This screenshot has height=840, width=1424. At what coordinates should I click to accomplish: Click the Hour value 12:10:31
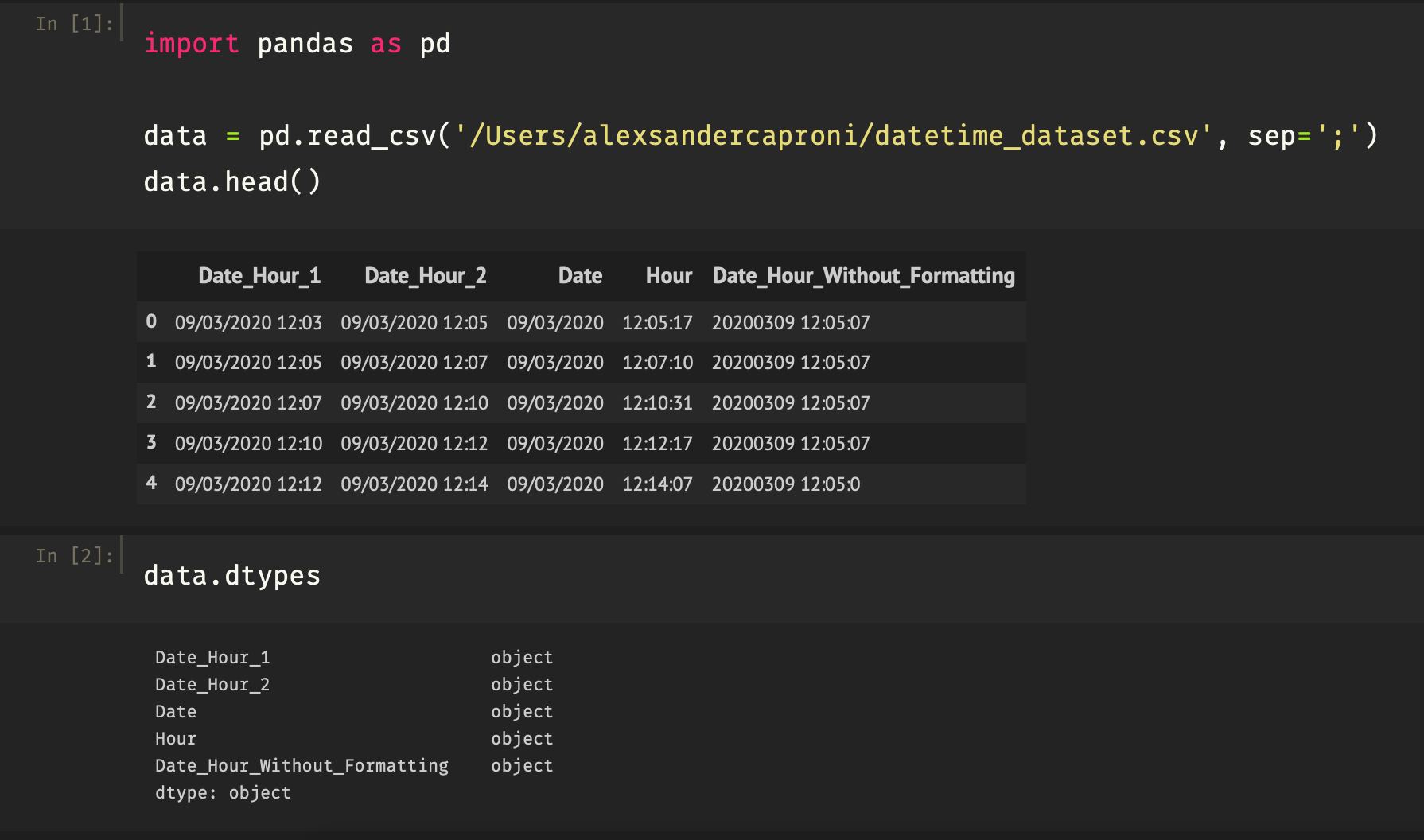657,403
